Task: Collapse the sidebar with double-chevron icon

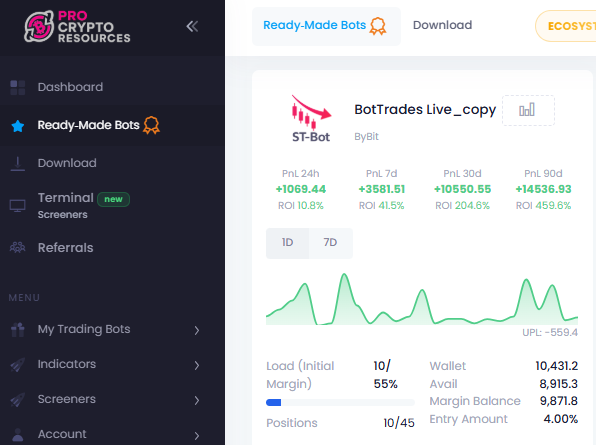Action: click(x=192, y=26)
